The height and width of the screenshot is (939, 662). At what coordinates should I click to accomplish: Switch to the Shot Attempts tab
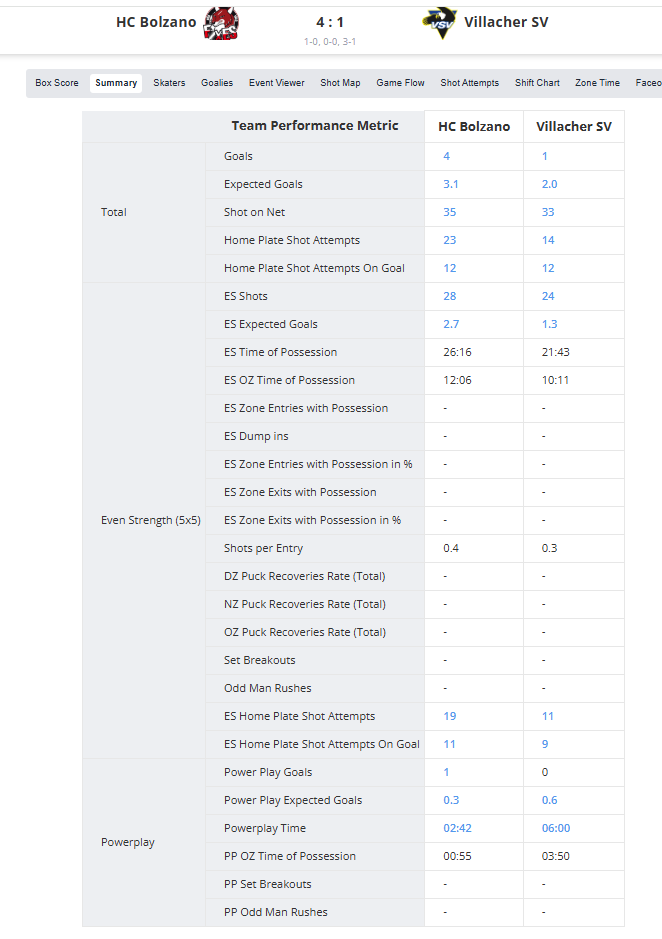pos(469,83)
